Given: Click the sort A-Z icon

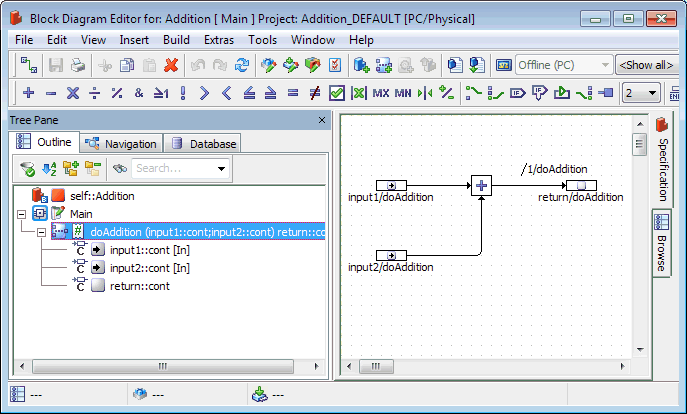Looking at the screenshot, I should pyautogui.click(x=49, y=169).
